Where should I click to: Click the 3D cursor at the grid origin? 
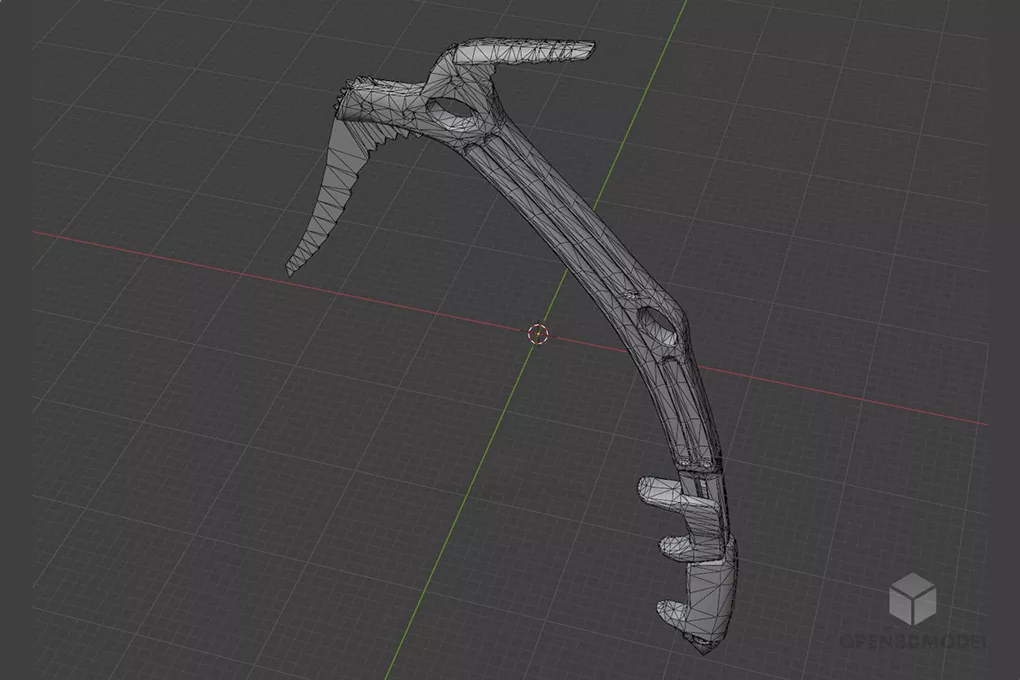pyautogui.click(x=538, y=334)
